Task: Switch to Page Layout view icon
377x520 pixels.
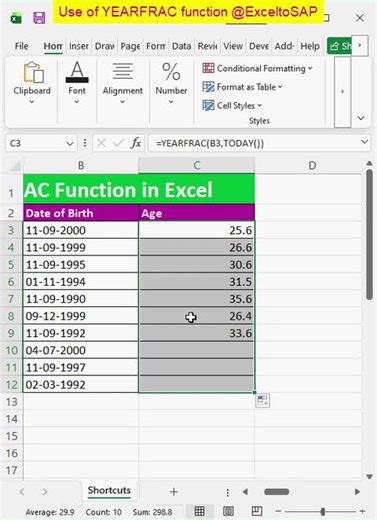Action: [x=228, y=511]
